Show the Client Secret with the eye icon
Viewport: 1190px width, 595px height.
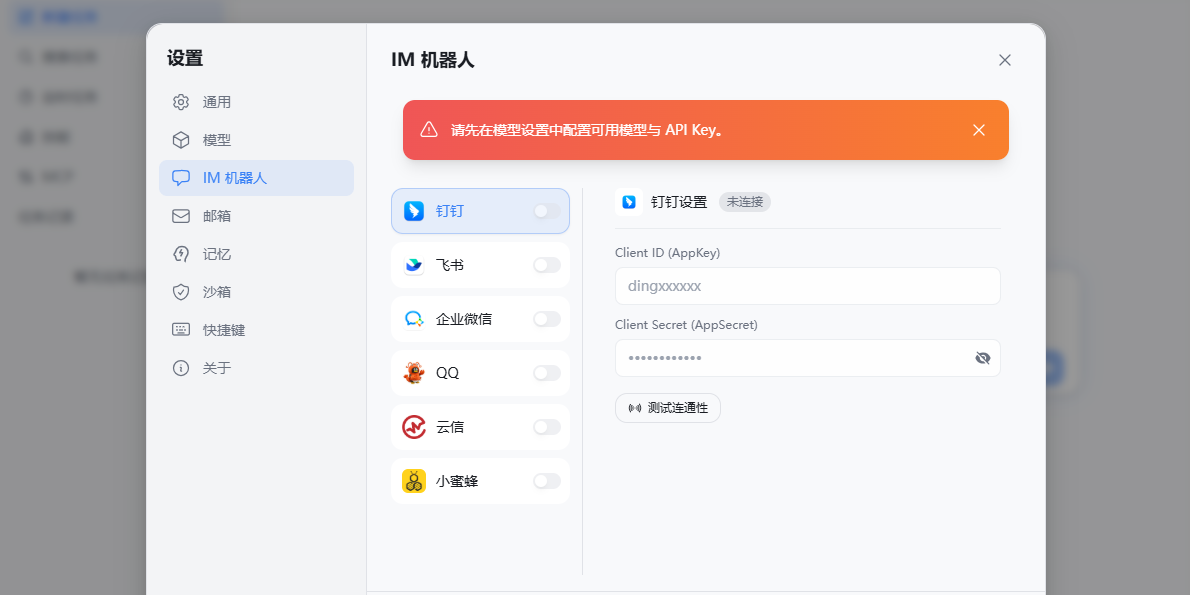(x=983, y=358)
